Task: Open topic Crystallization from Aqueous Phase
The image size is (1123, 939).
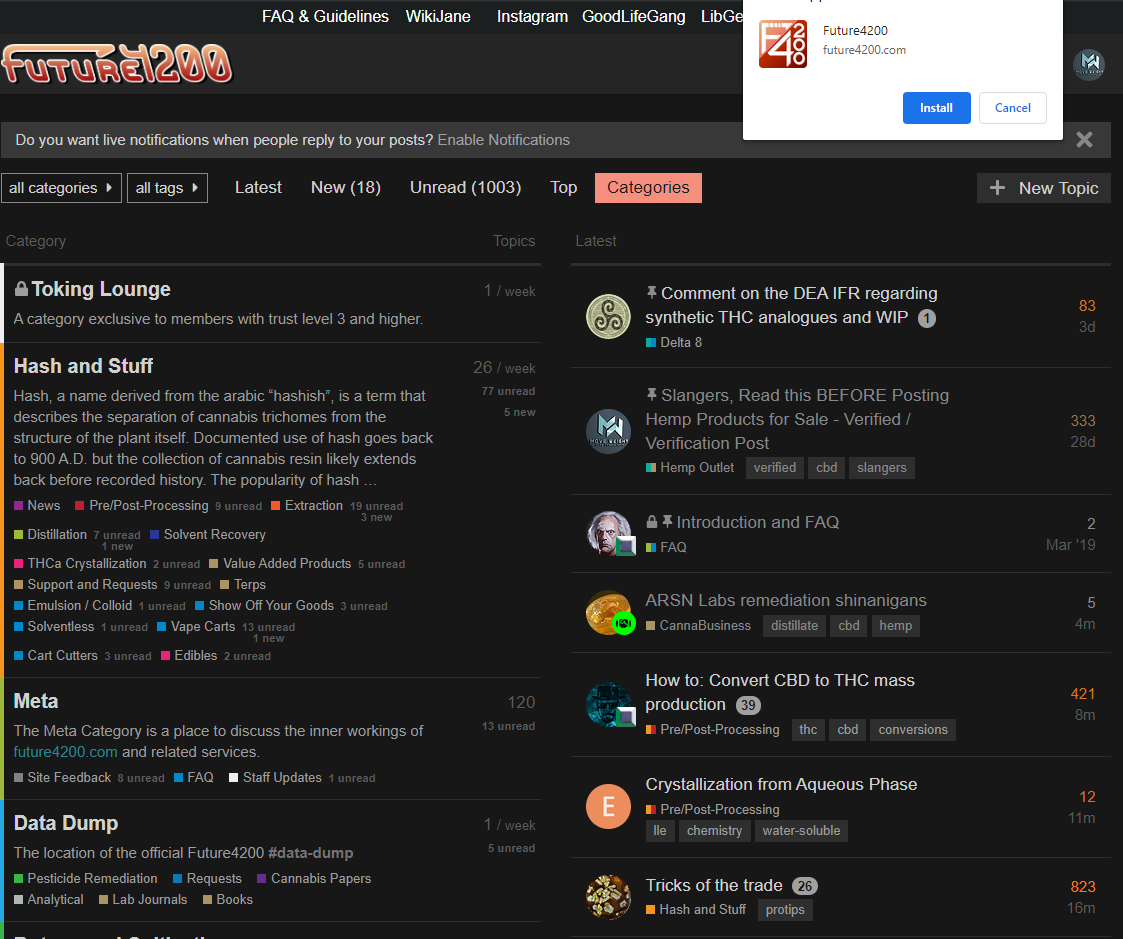Action: [x=781, y=784]
